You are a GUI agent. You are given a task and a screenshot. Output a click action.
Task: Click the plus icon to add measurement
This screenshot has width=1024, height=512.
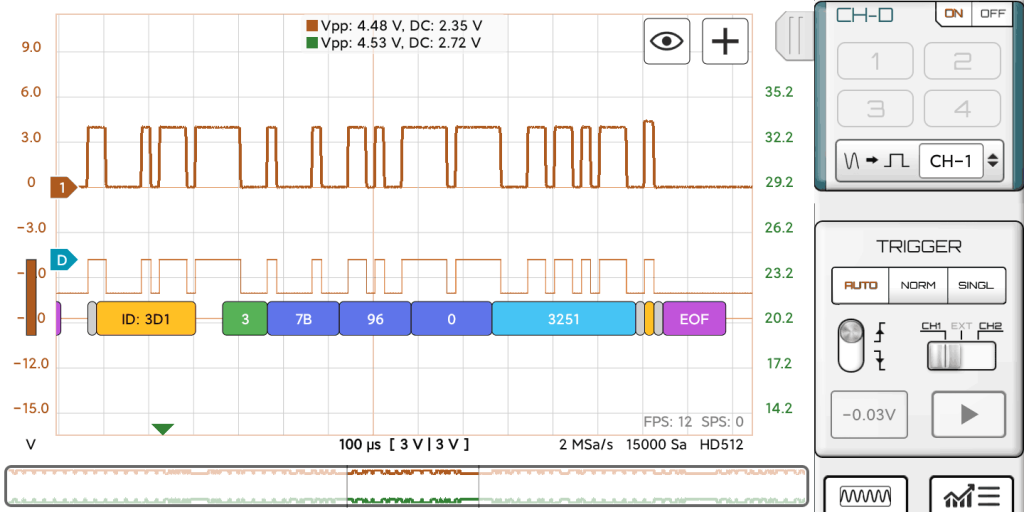pos(725,41)
